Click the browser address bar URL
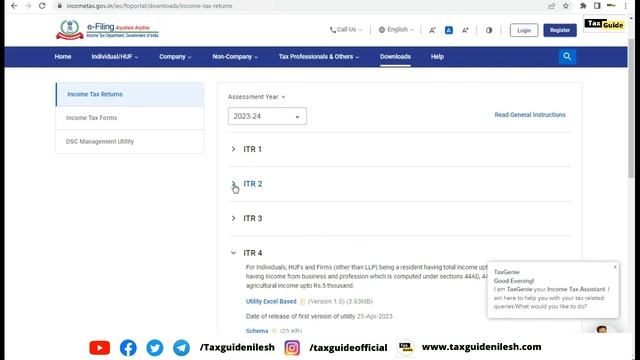Viewport: 640px width, 360px height. (149, 6)
